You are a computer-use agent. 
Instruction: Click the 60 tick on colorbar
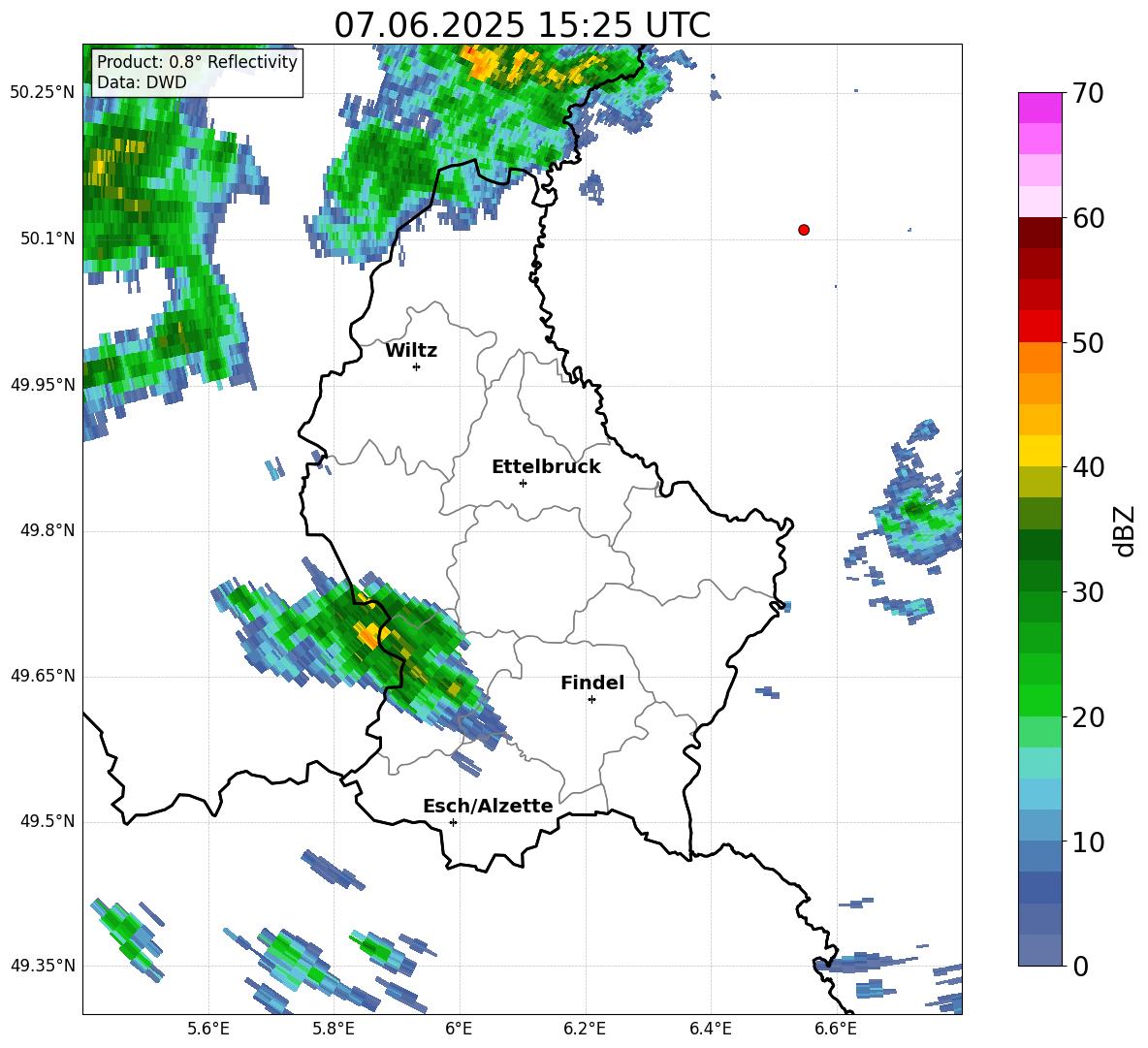[1087, 218]
